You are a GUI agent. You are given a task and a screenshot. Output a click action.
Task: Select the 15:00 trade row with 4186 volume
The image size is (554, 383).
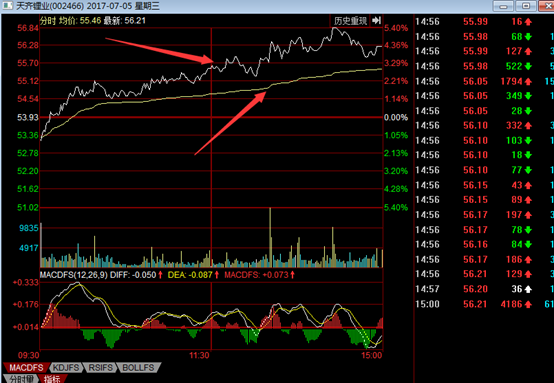click(484, 304)
